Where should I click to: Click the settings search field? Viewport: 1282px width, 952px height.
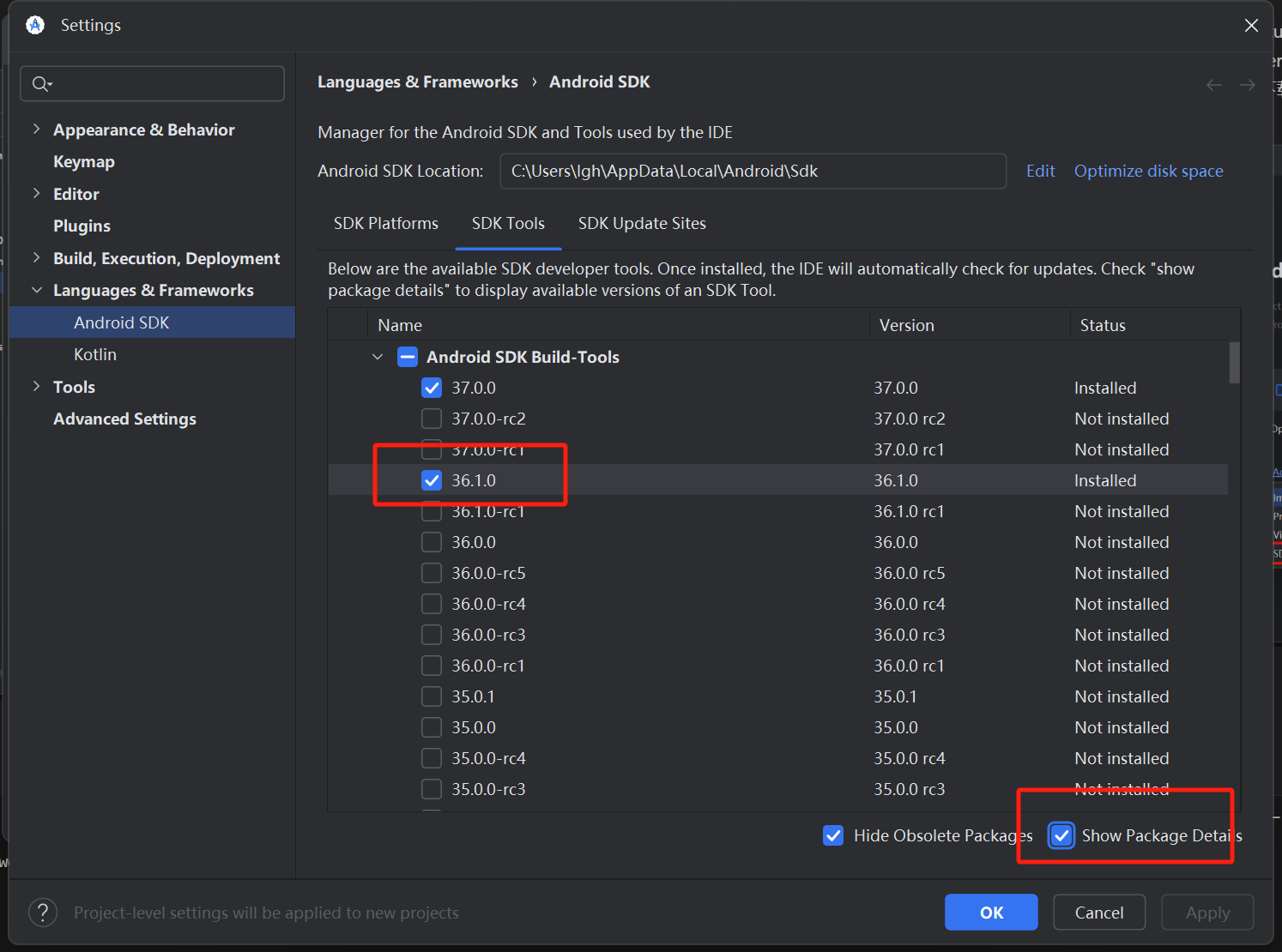pos(152,83)
